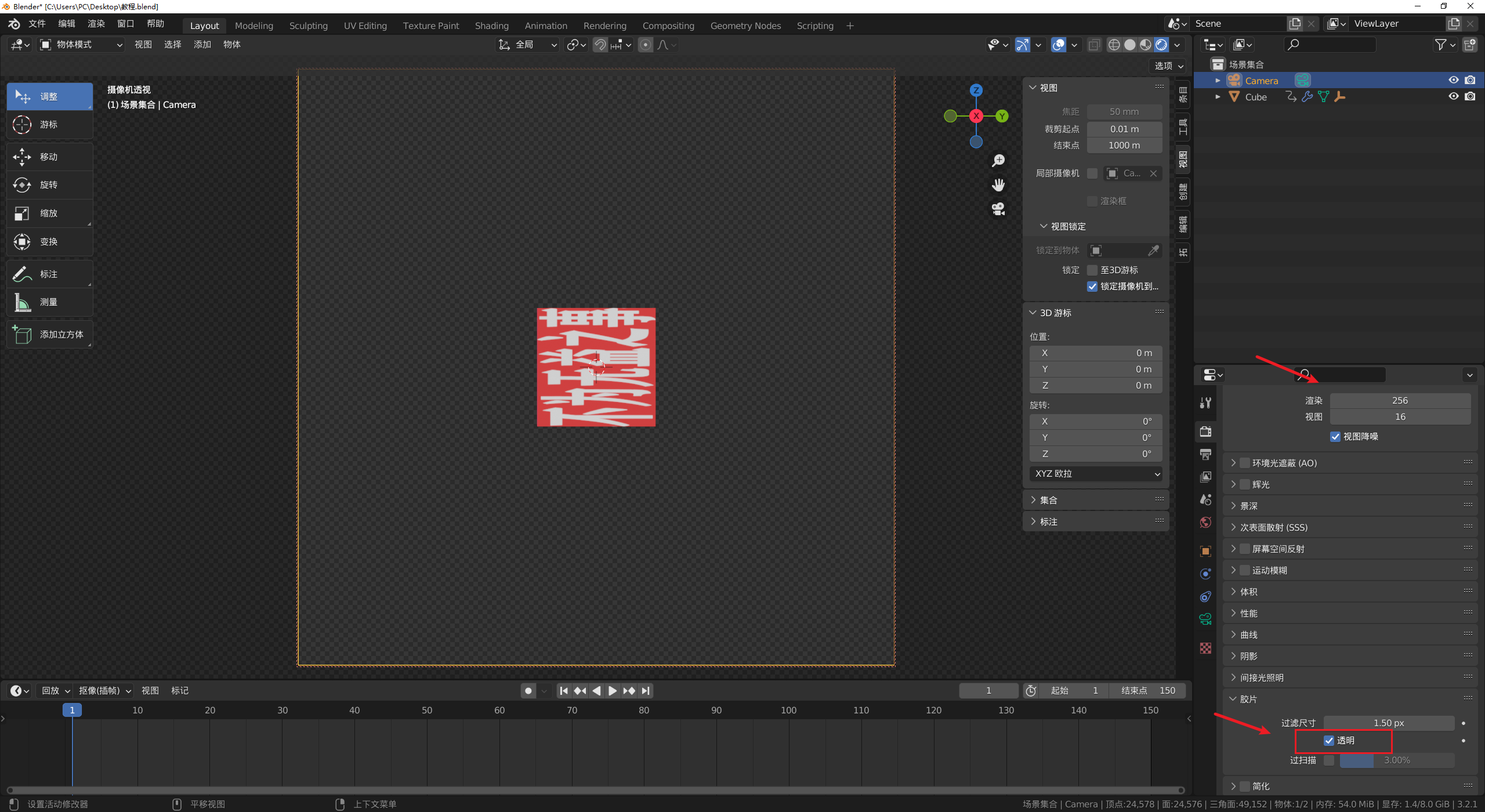Open the 渲染 render menu
1485x812 pixels.
(96, 24)
